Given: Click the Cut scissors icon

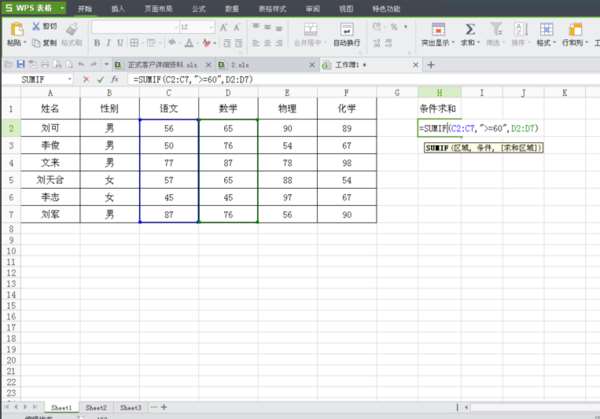Looking at the screenshot, I should tap(36, 26).
